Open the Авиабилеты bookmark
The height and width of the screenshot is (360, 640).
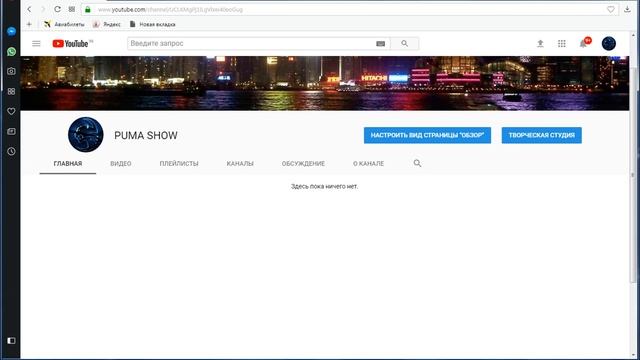[x=64, y=24]
